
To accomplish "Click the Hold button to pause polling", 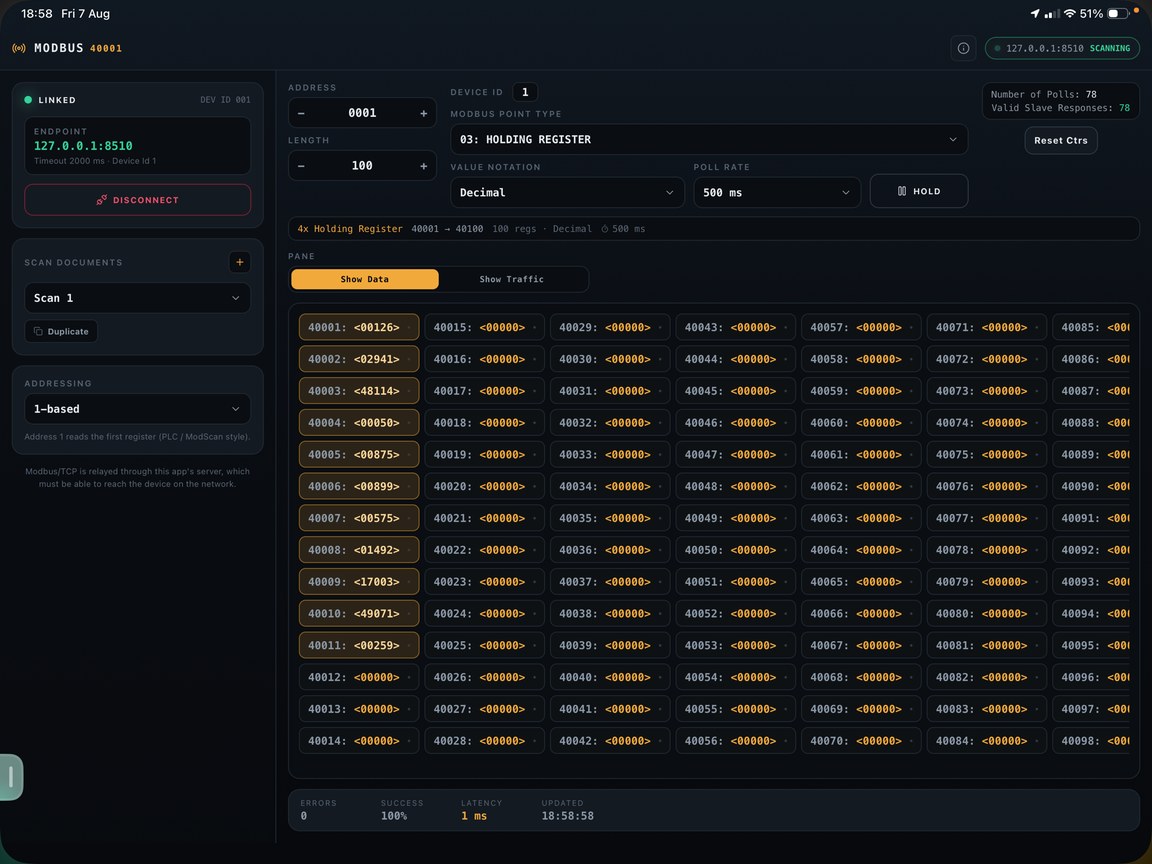I will pyautogui.click(x=918, y=191).
